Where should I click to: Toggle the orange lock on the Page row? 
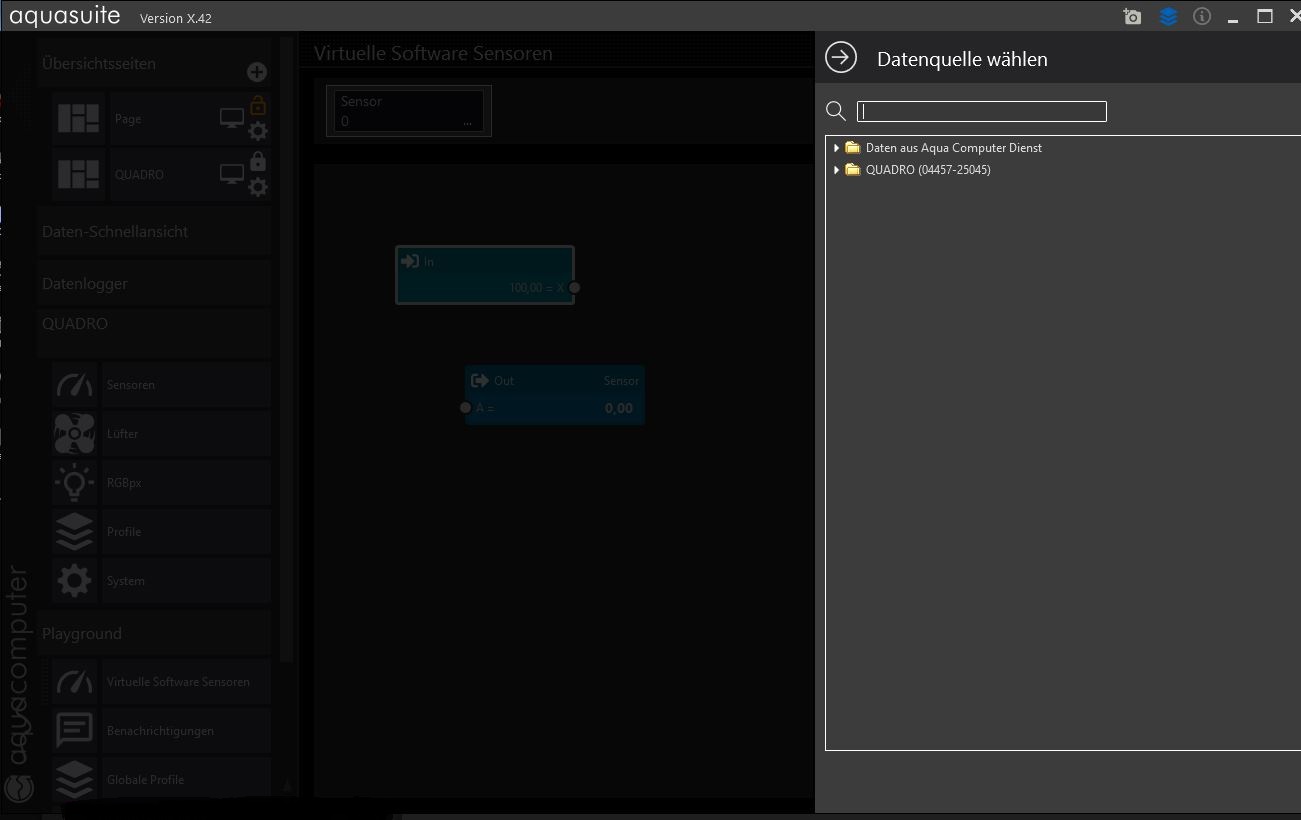pyautogui.click(x=258, y=104)
